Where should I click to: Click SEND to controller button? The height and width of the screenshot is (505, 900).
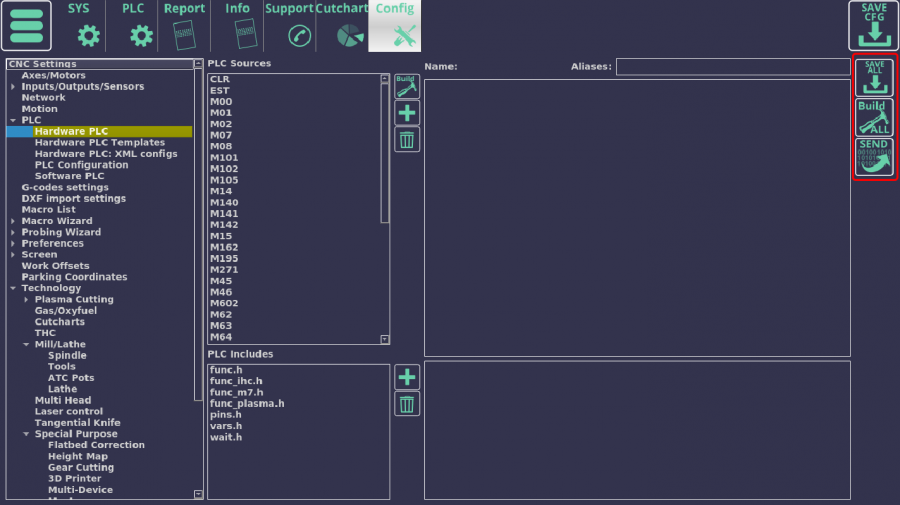(x=874, y=157)
